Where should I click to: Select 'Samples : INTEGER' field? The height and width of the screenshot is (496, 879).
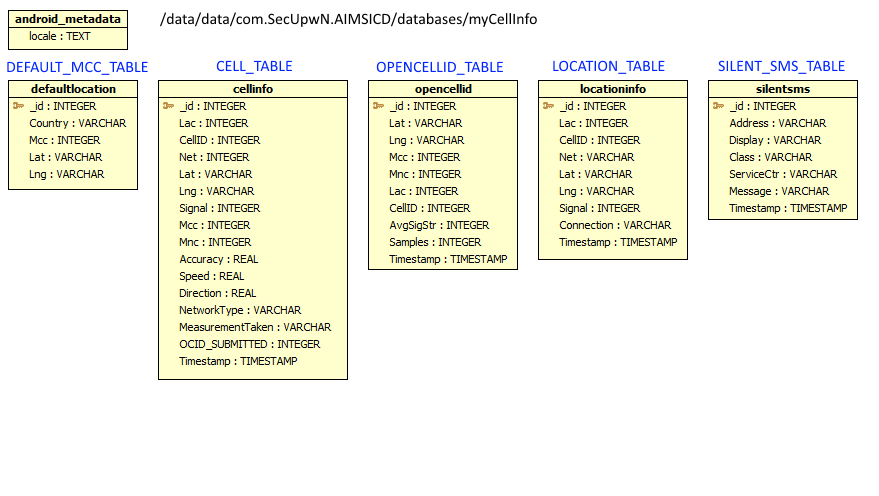pyautogui.click(x=435, y=242)
